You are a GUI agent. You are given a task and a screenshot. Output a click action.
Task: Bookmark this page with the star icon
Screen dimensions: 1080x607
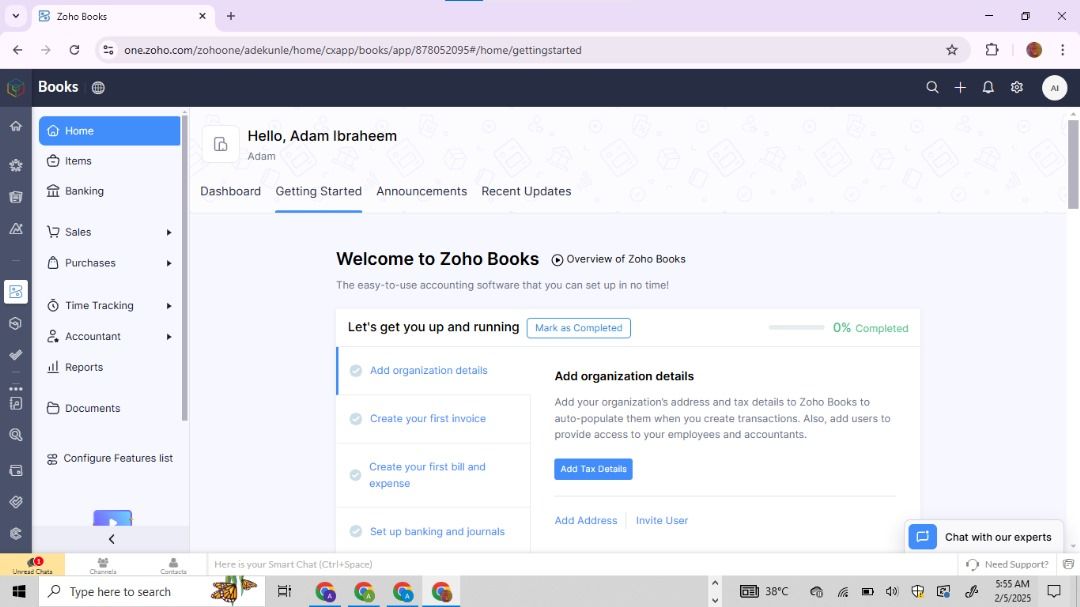952,50
